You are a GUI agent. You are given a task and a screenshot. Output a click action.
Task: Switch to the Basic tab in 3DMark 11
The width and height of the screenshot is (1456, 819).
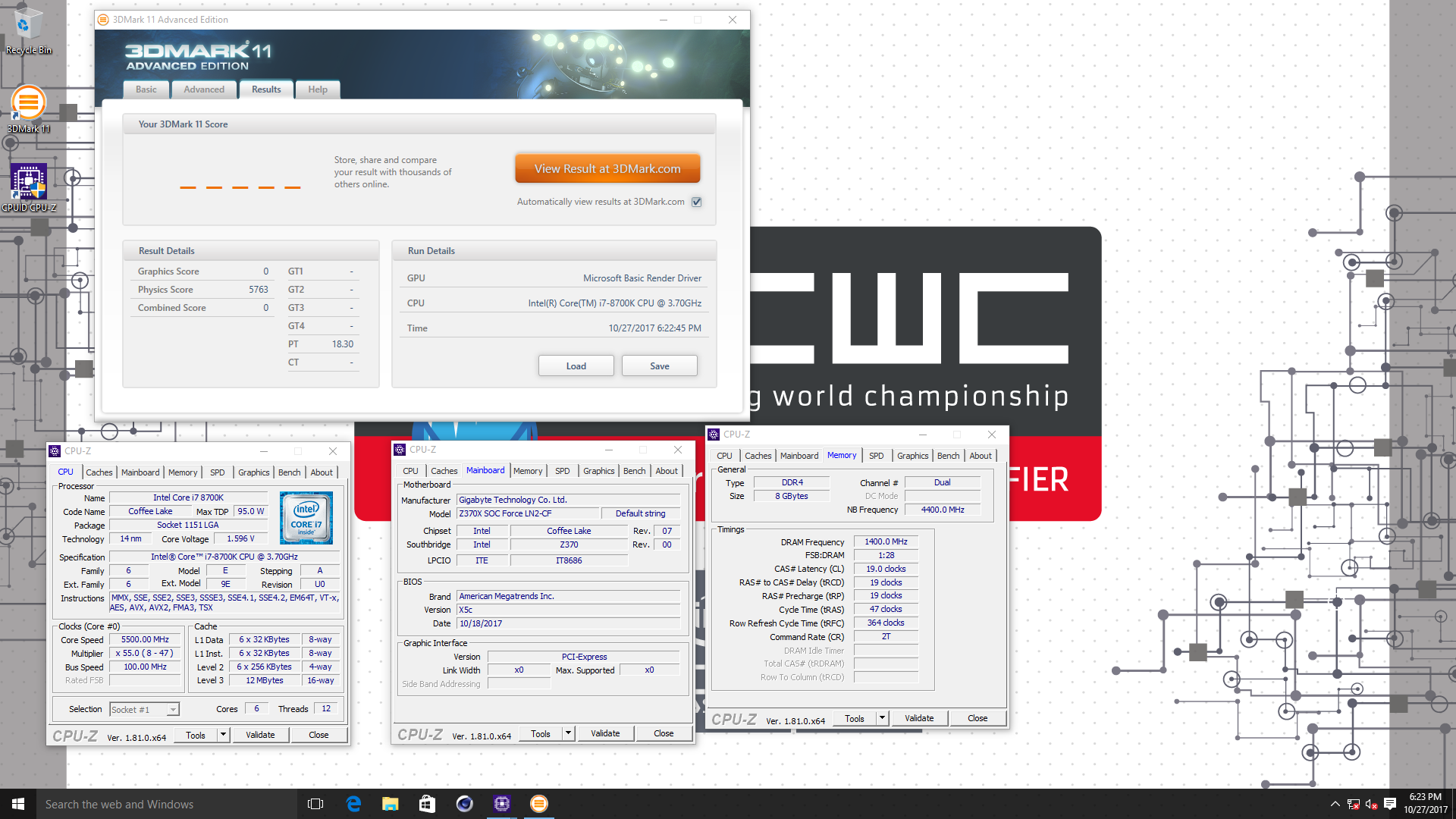click(146, 89)
